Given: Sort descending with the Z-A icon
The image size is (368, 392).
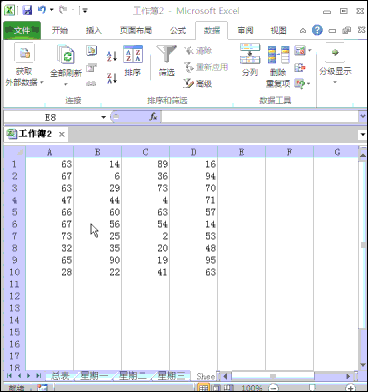Looking at the screenshot, I should (x=112, y=78).
